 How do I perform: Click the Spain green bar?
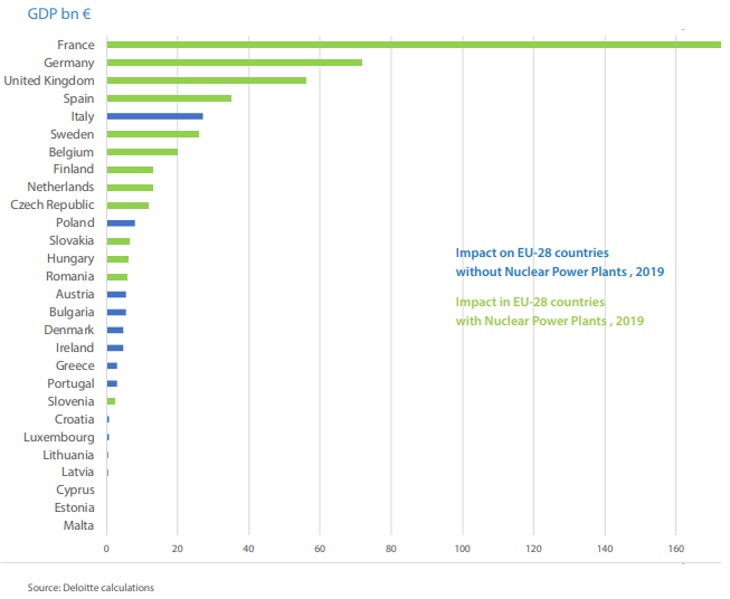pyautogui.click(x=169, y=98)
